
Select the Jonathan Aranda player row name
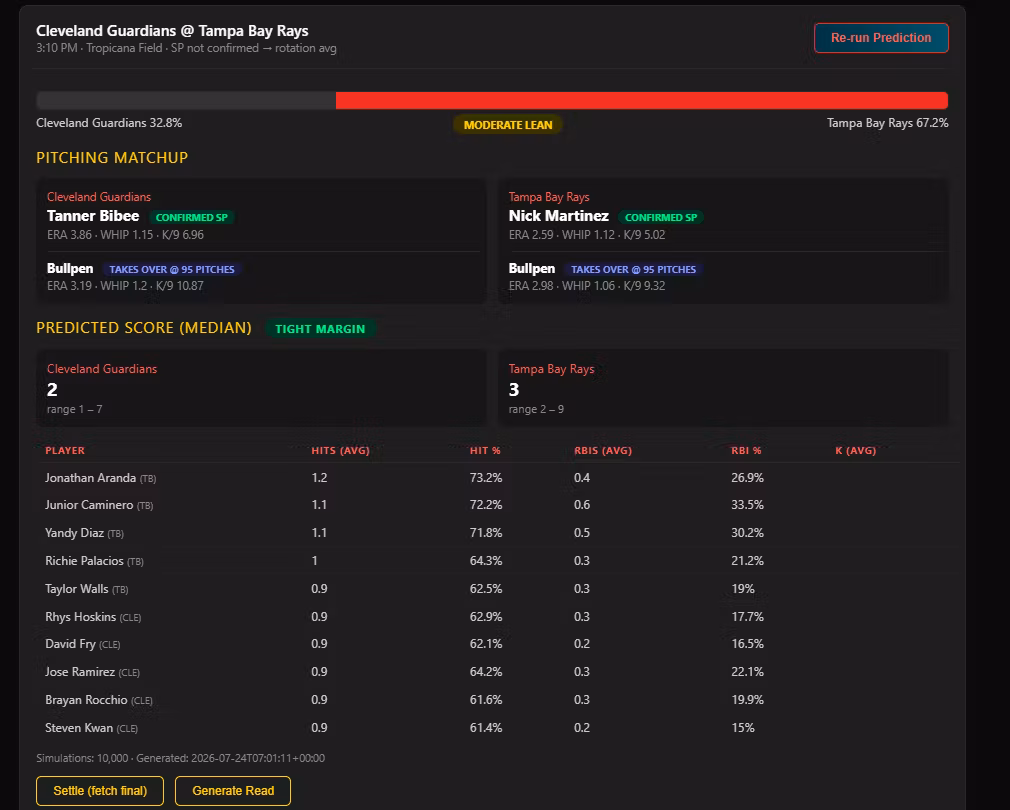[90, 478]
